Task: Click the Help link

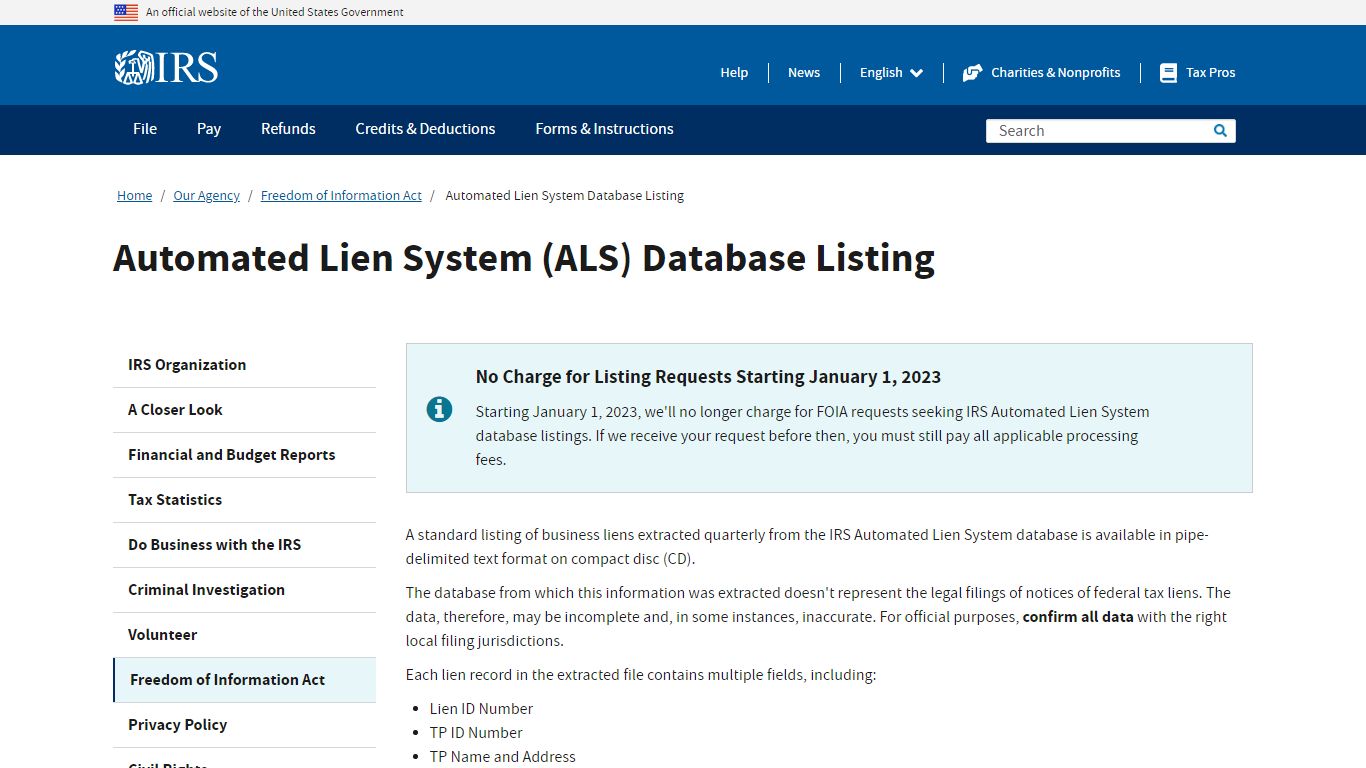Action: [734, 73]
